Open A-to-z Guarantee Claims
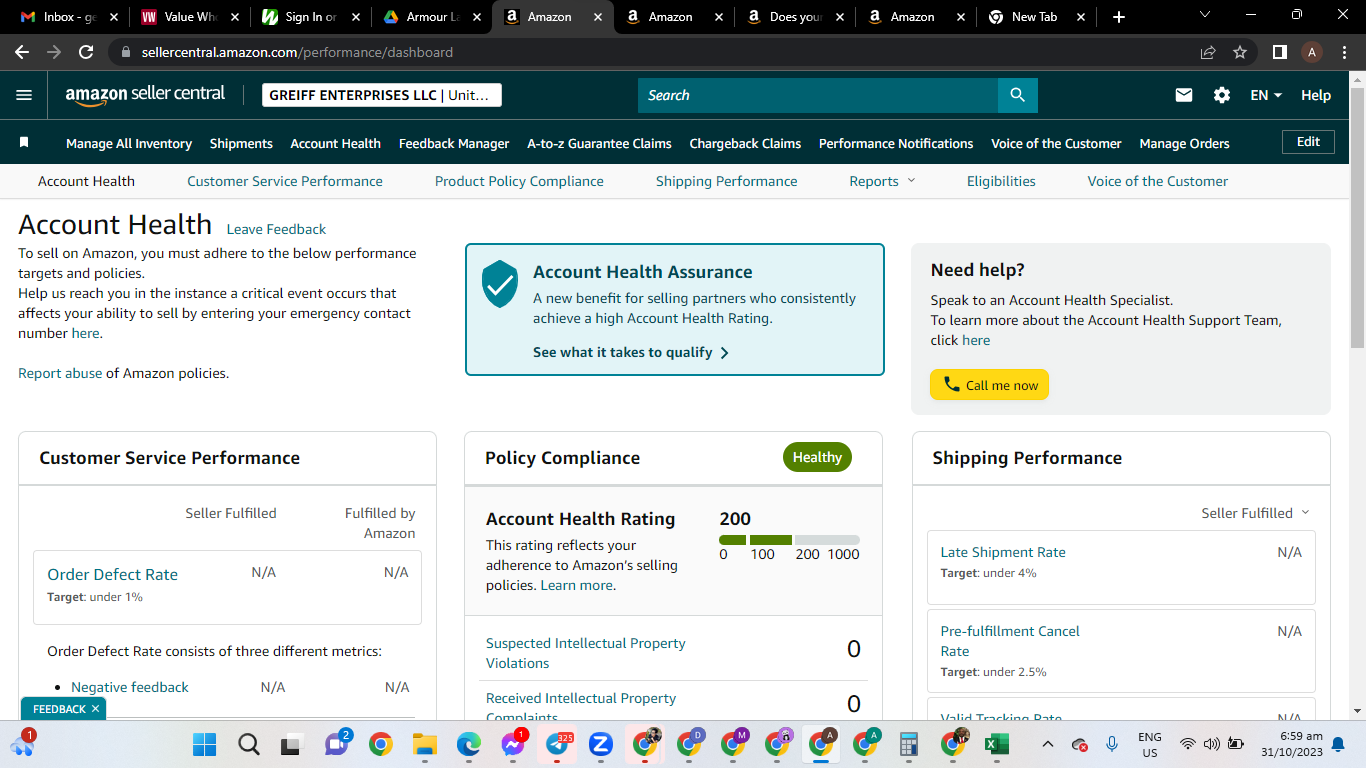The height and width of the screenshot is (768, 1366). 599,143
